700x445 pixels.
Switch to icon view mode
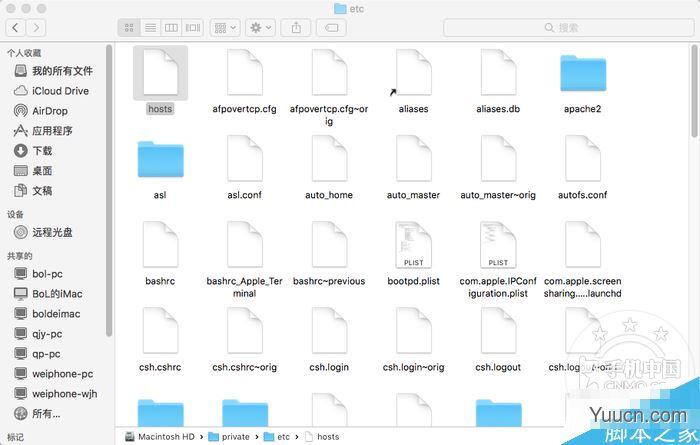pyautogui.click(x=129, y=28)
